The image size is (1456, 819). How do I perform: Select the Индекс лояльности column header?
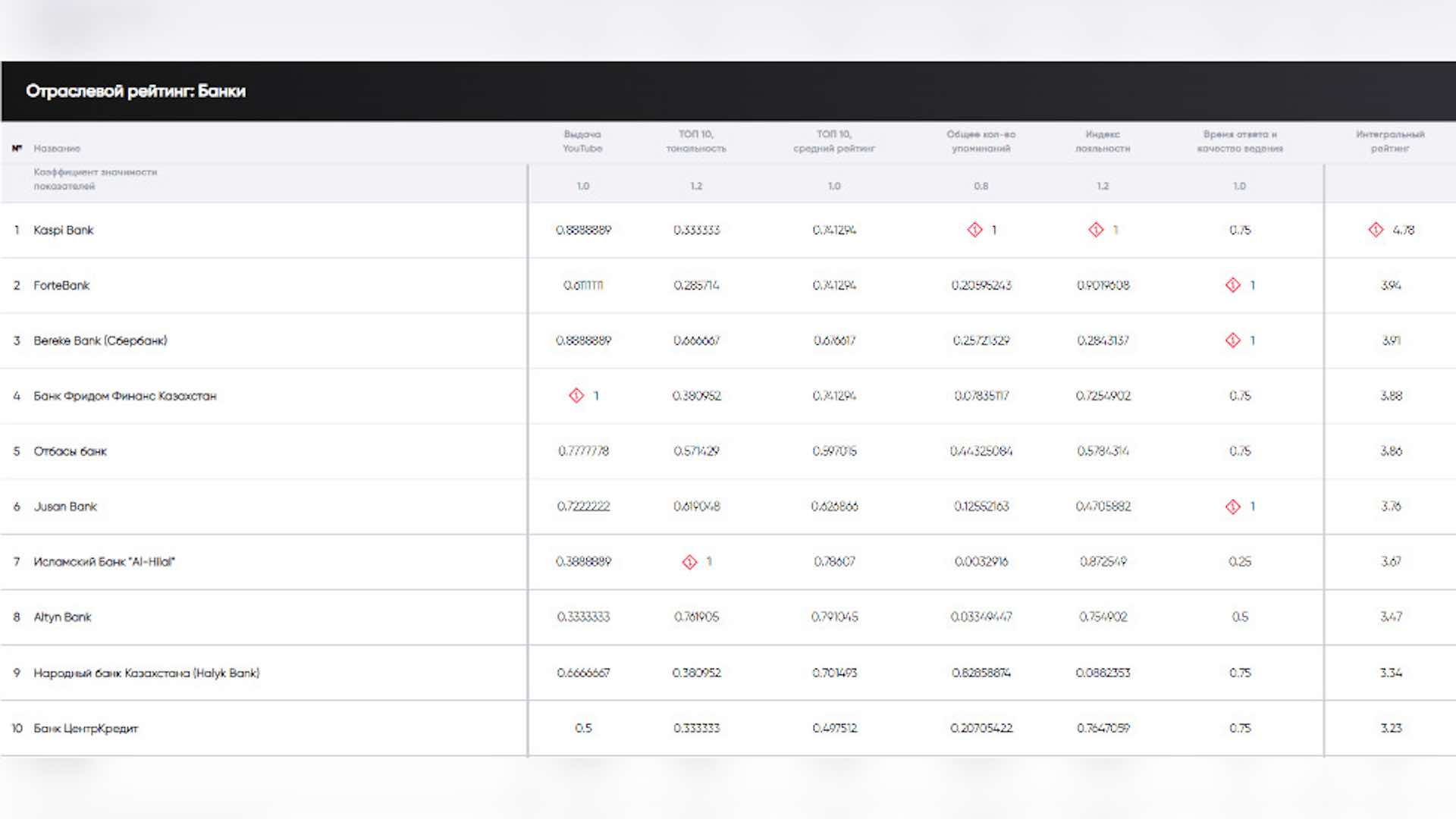(1103, 141)
